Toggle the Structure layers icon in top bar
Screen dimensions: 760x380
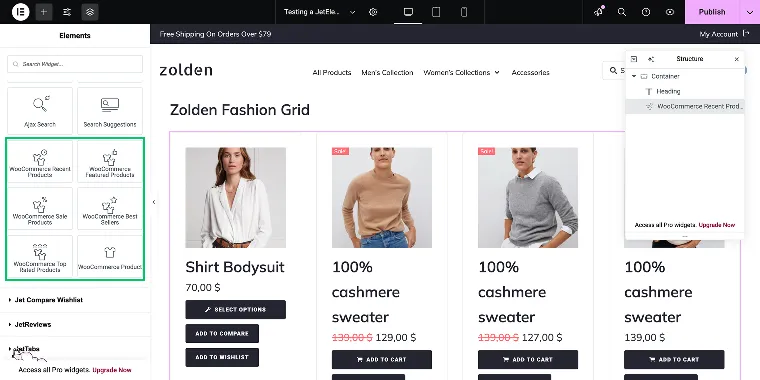click(90, 12)
